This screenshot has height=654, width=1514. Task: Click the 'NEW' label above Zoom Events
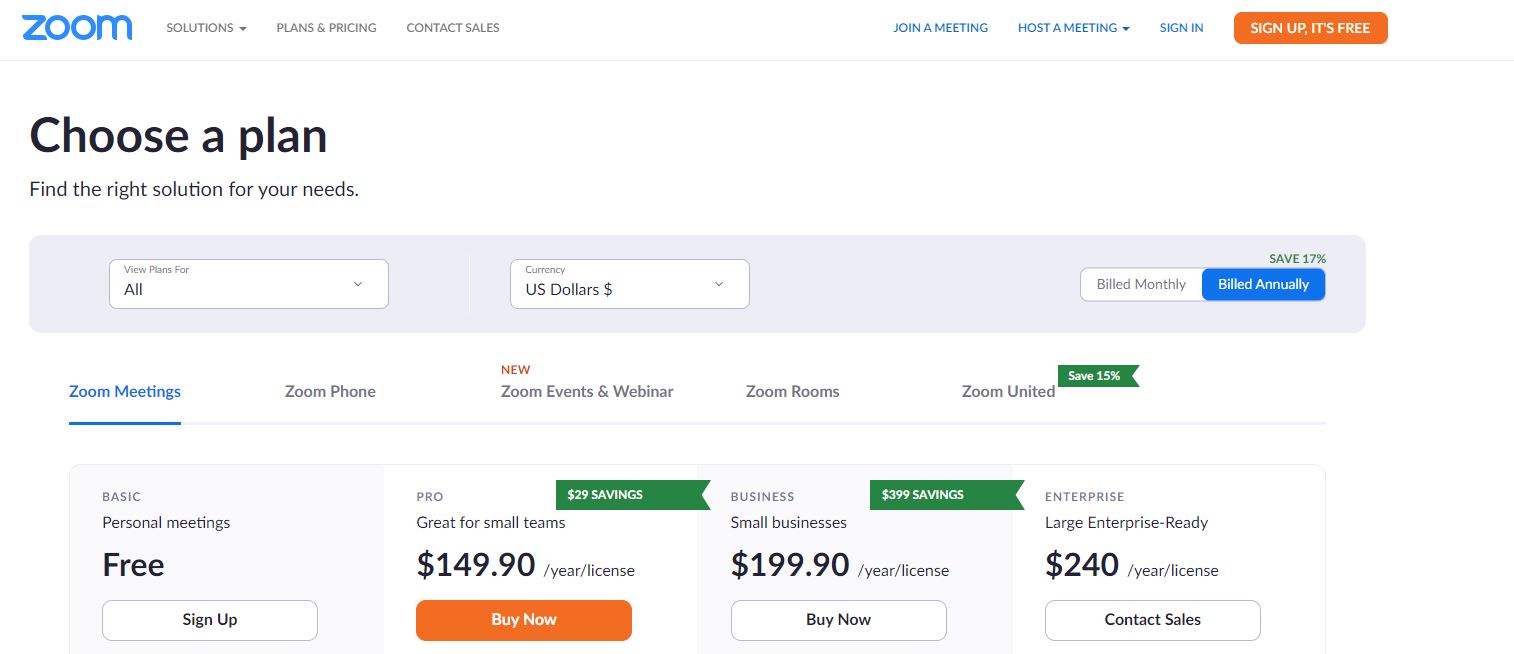(516, 370)
